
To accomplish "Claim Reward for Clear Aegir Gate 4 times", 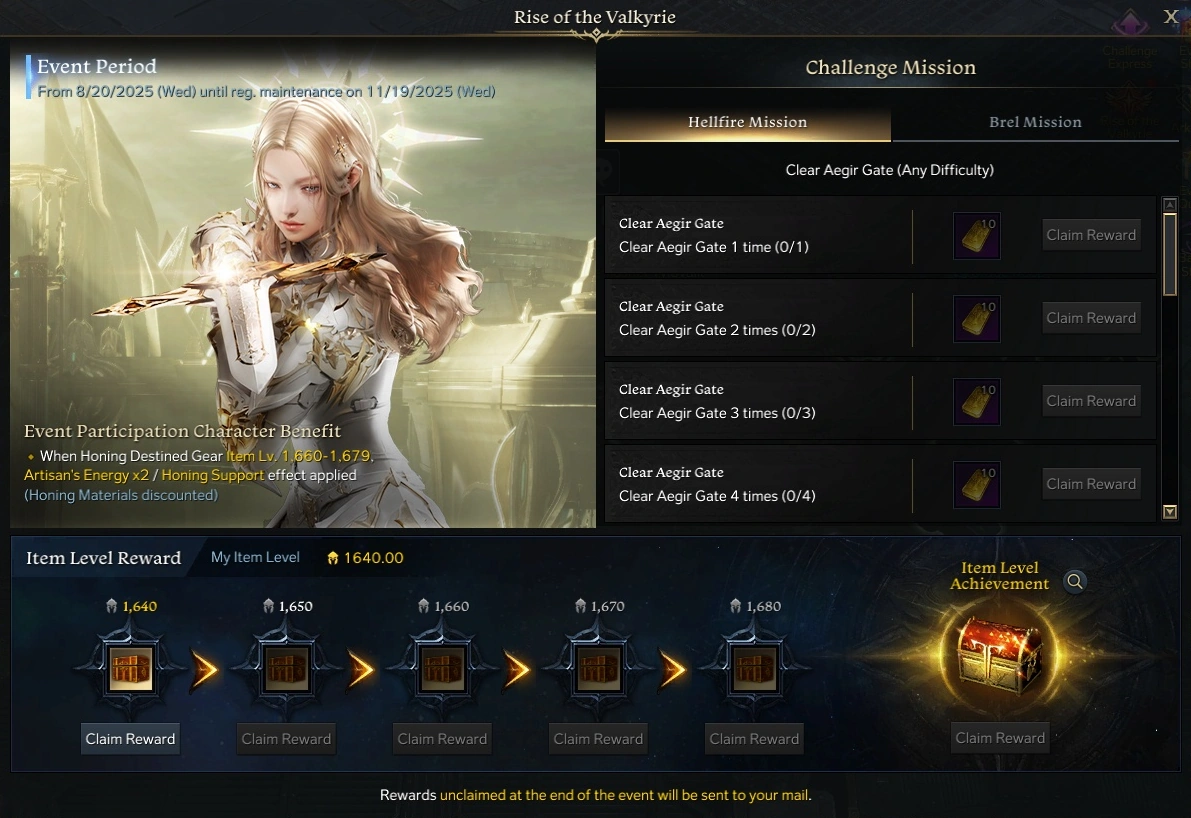I will [1091, 484].
